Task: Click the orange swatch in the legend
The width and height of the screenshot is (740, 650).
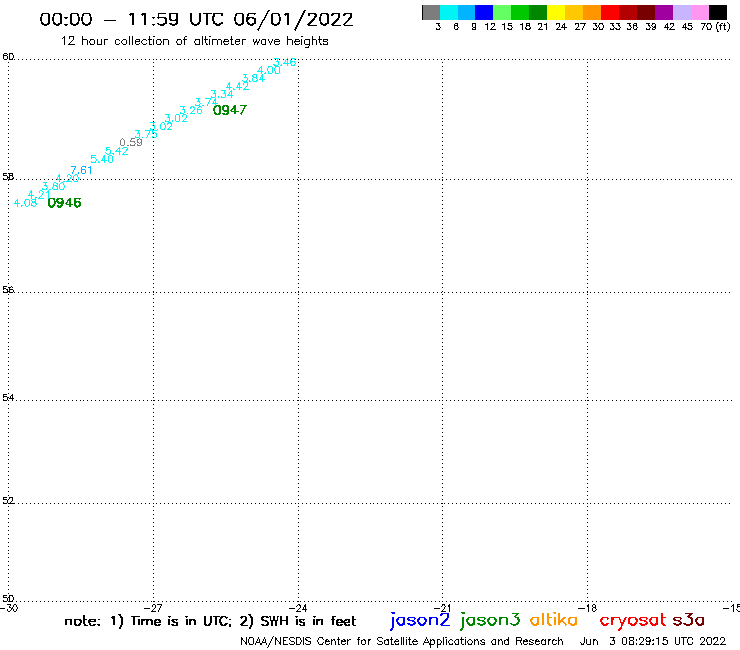Action: point(592,12)
